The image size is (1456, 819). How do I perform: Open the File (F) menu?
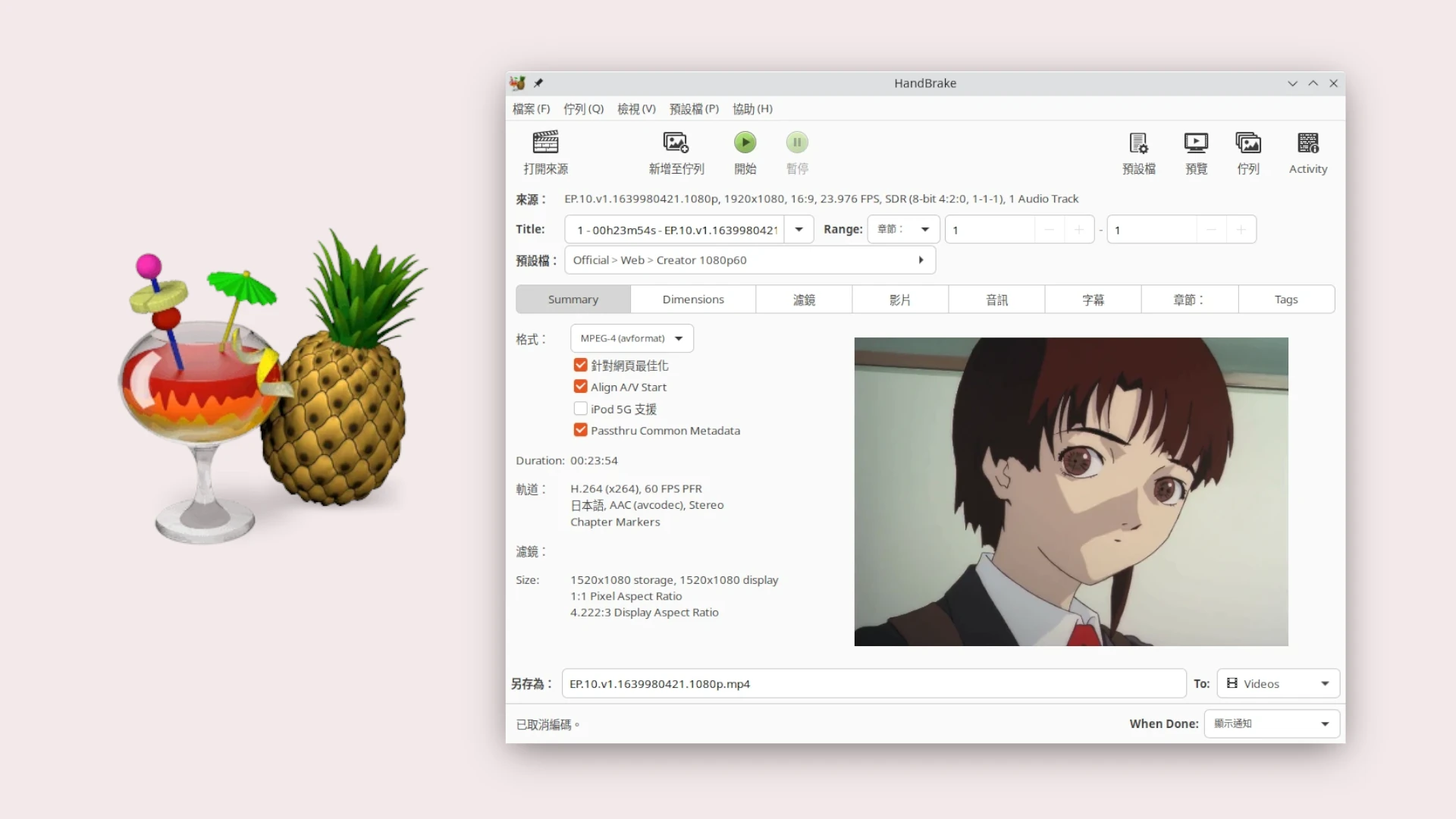[x=531, y=108]
